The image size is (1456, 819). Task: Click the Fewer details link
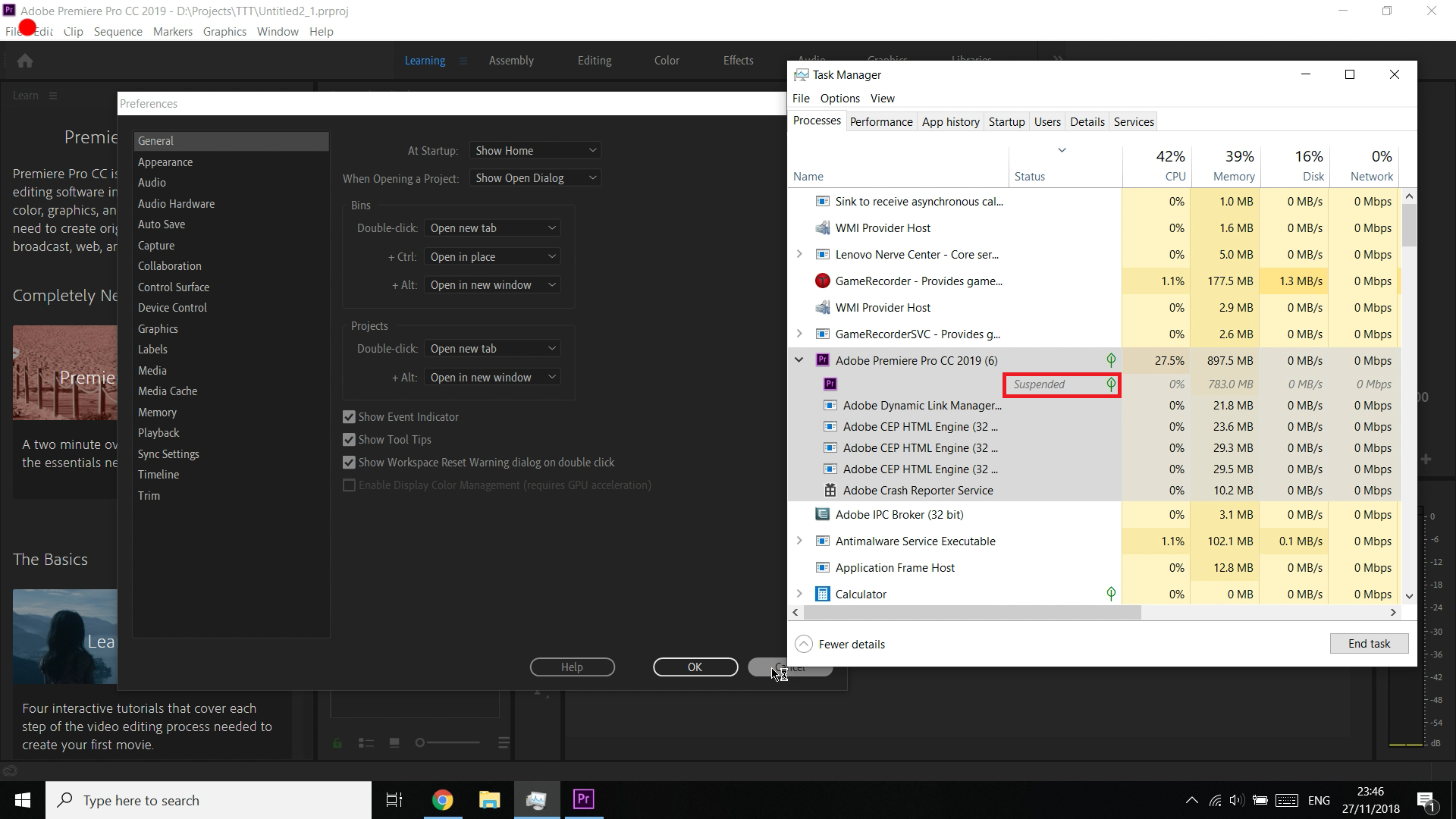[x=852, y=644]
